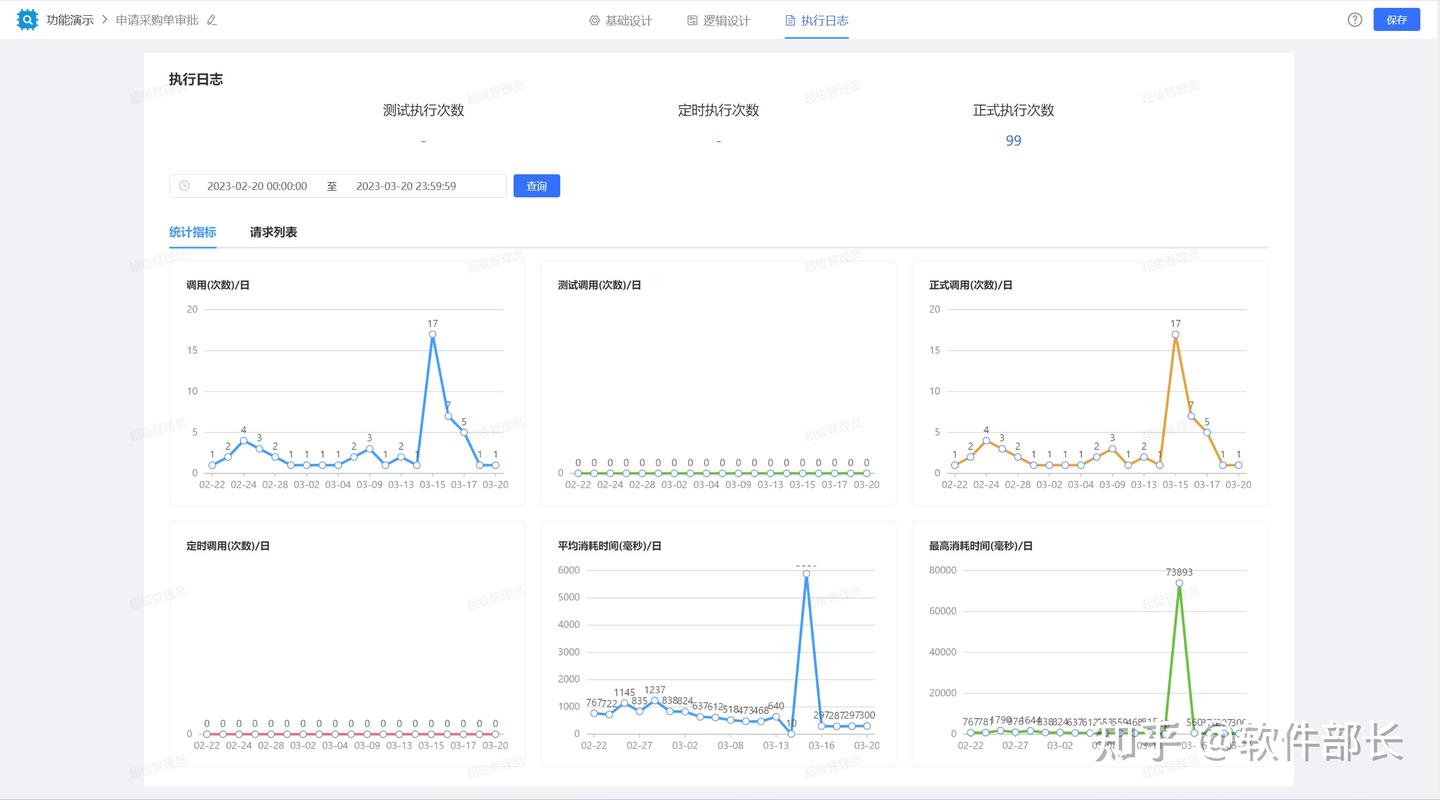1440x800 pixels.
Task: Click the 73893 peak point in 最高消耗时间 chart
Action: point(1179,583)
